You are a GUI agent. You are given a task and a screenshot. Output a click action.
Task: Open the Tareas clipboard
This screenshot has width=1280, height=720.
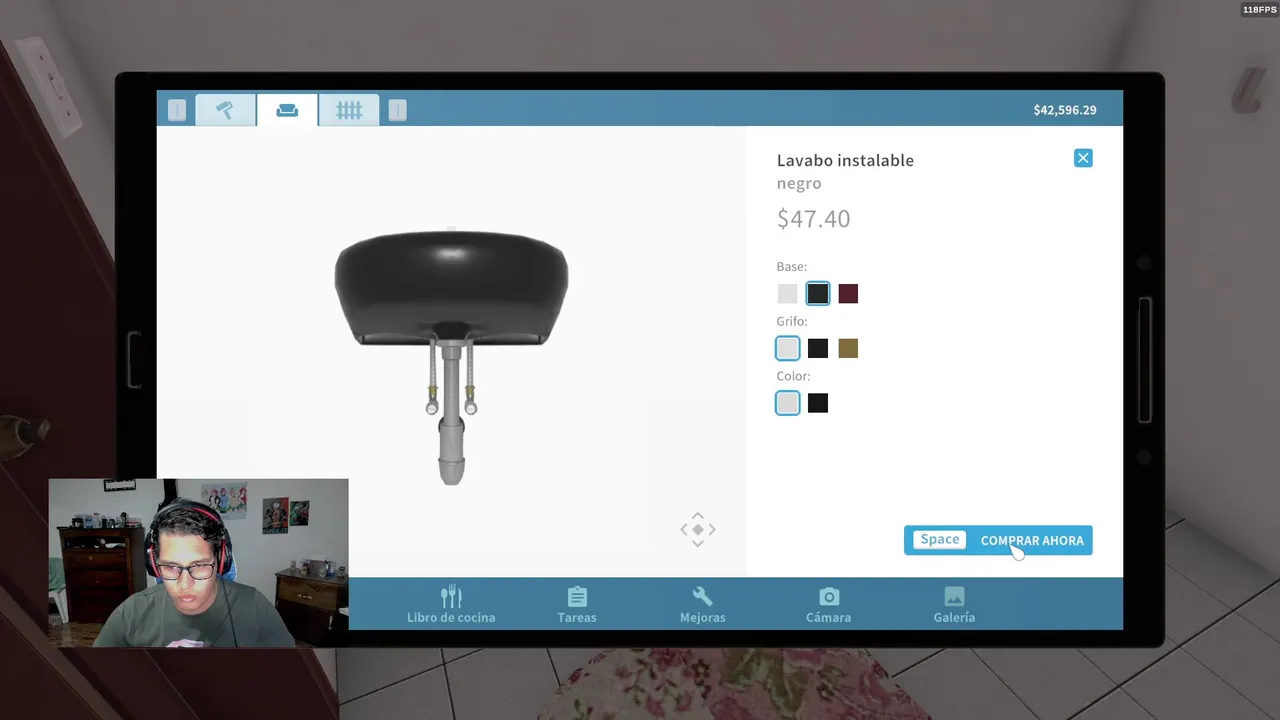click(x=577, y=604)
